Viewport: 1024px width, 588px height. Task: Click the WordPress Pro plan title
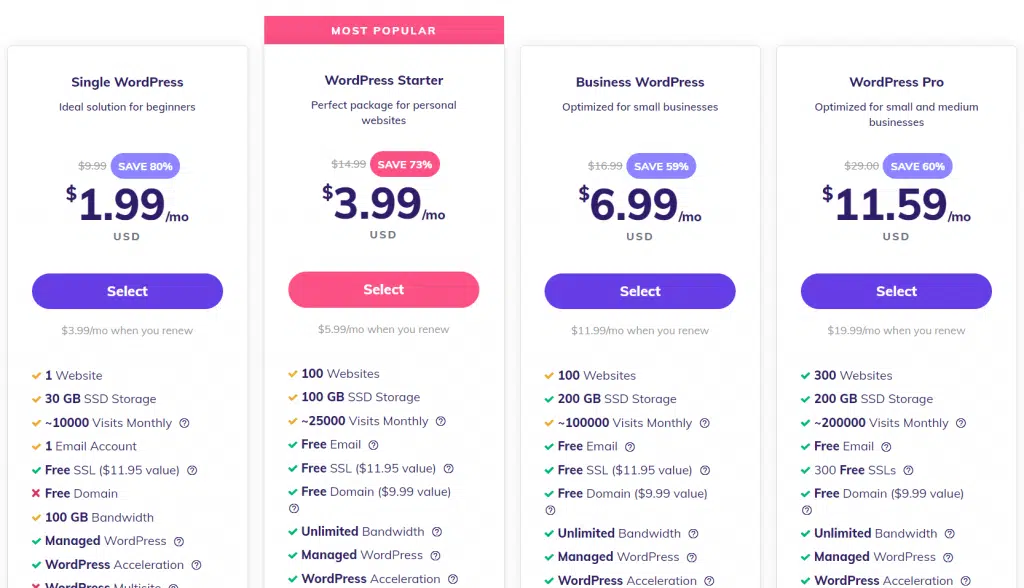tap(896, 82)
